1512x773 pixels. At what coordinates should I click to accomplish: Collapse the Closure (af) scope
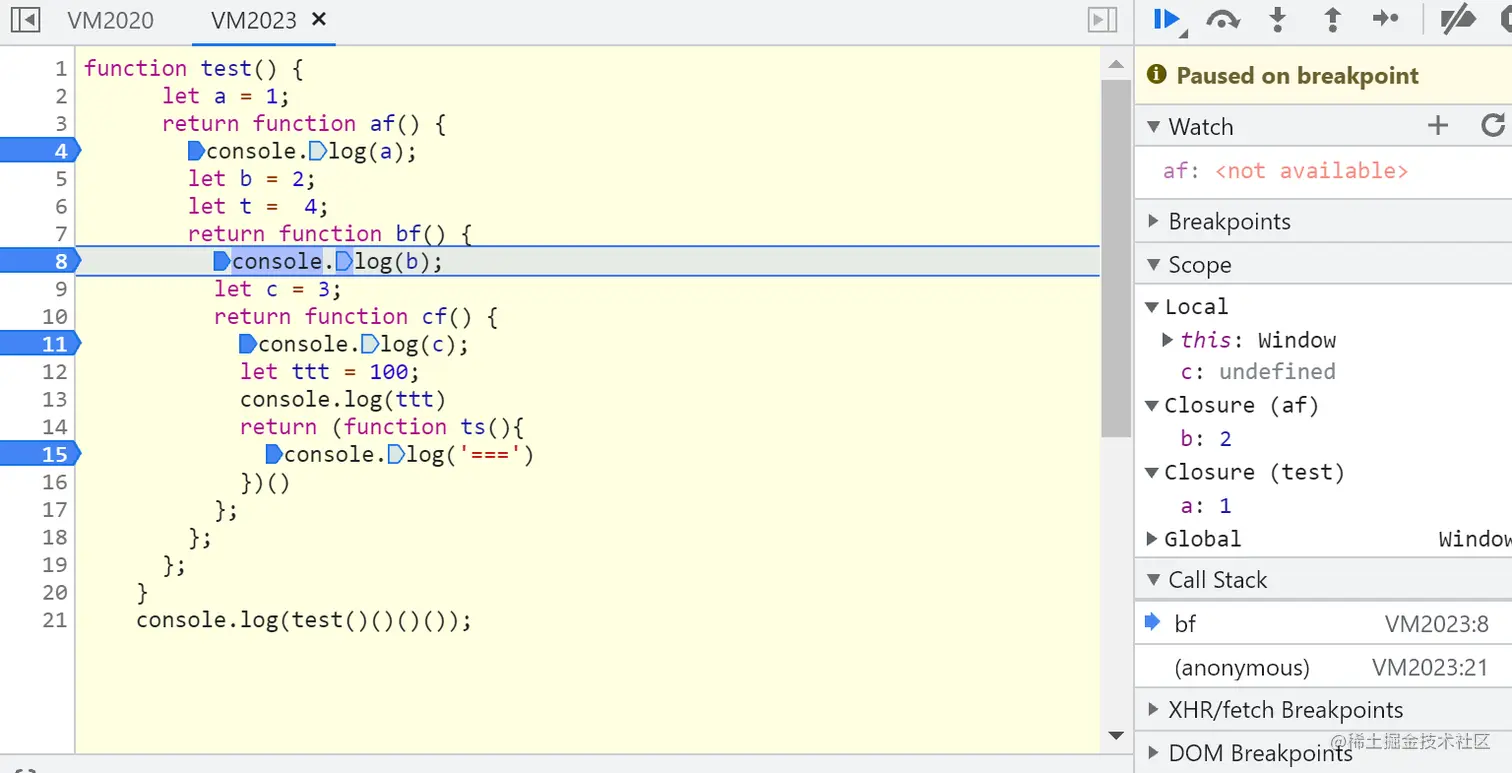coord(1152,405)
